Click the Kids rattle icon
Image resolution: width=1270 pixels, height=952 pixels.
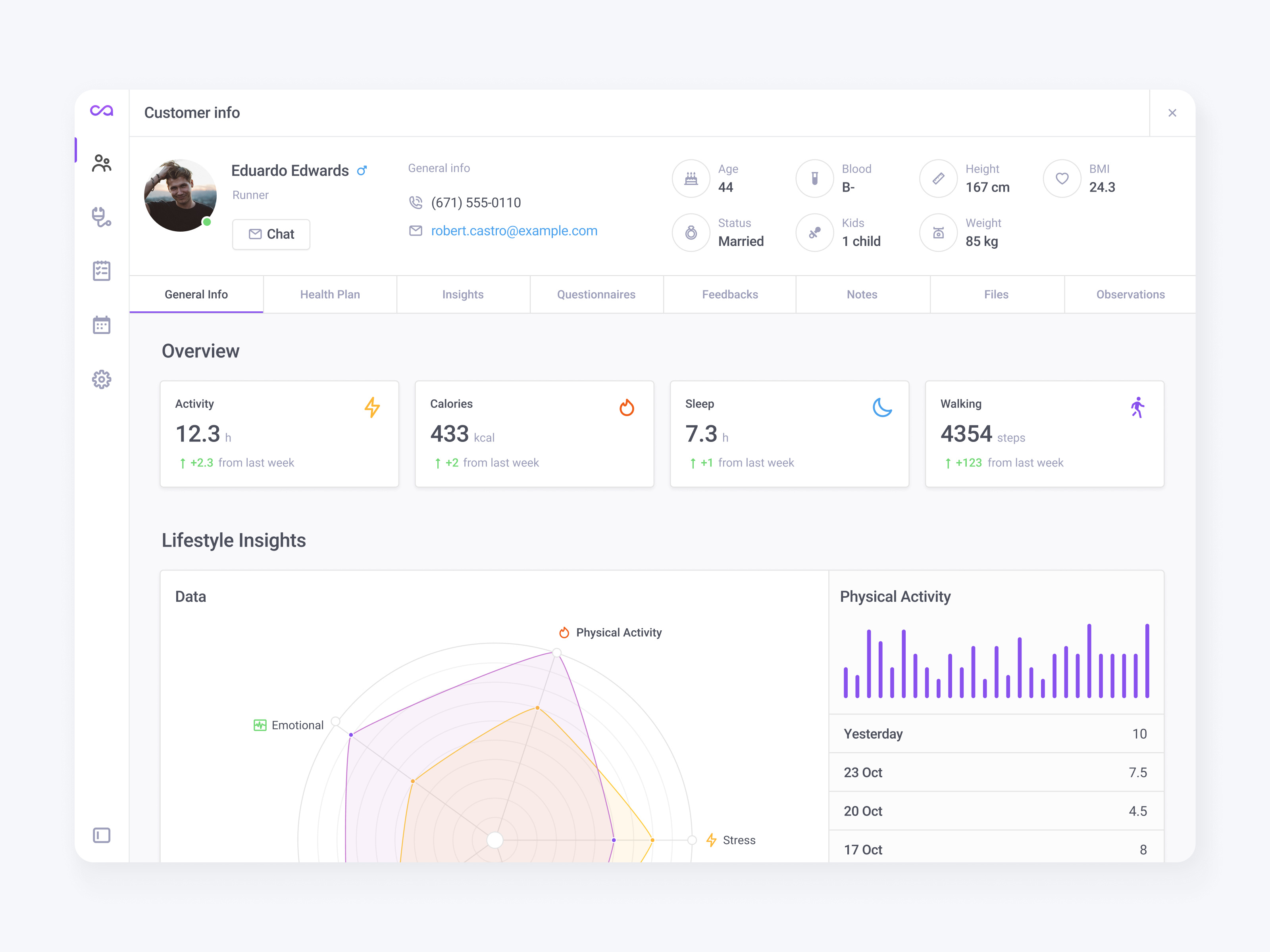(815, 232)
